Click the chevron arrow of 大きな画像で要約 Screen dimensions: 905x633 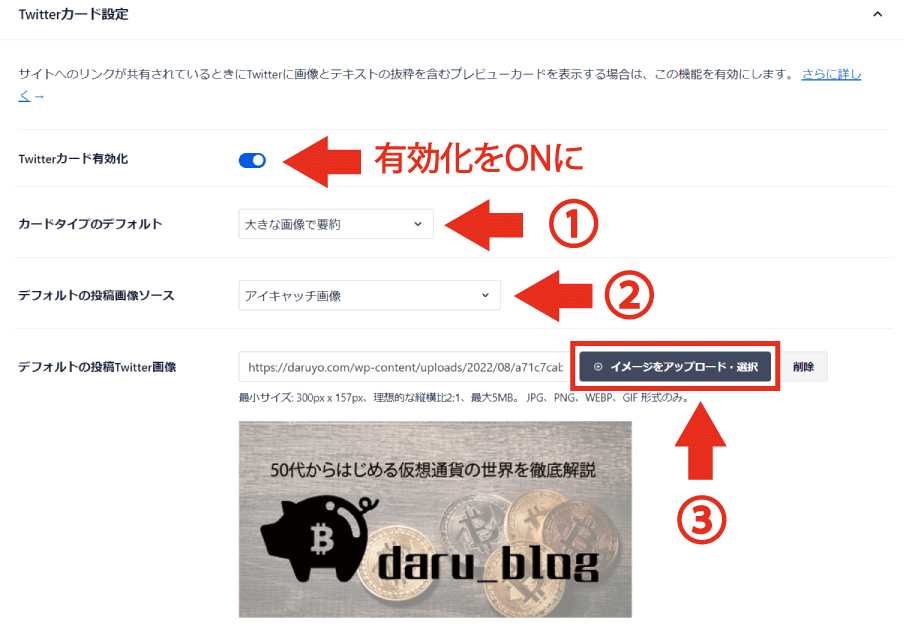[418, 224]
